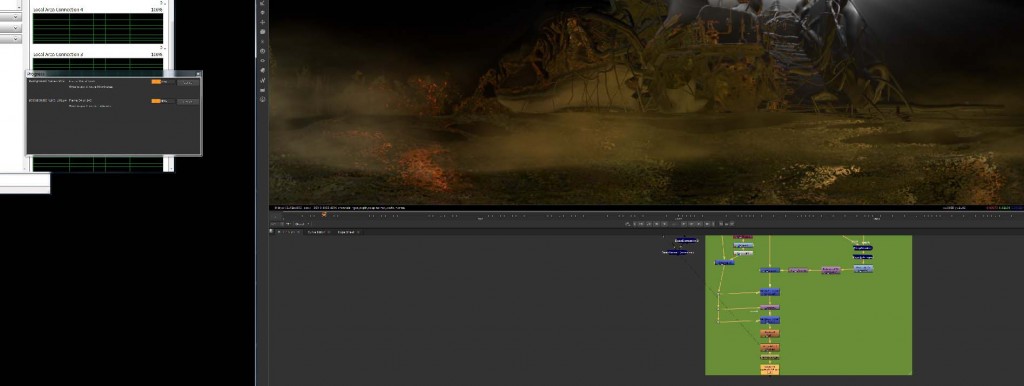This screenshot has width=1024, height=386.
Task: Close the Curve Editor tab
Action: (x=329, y=232)
